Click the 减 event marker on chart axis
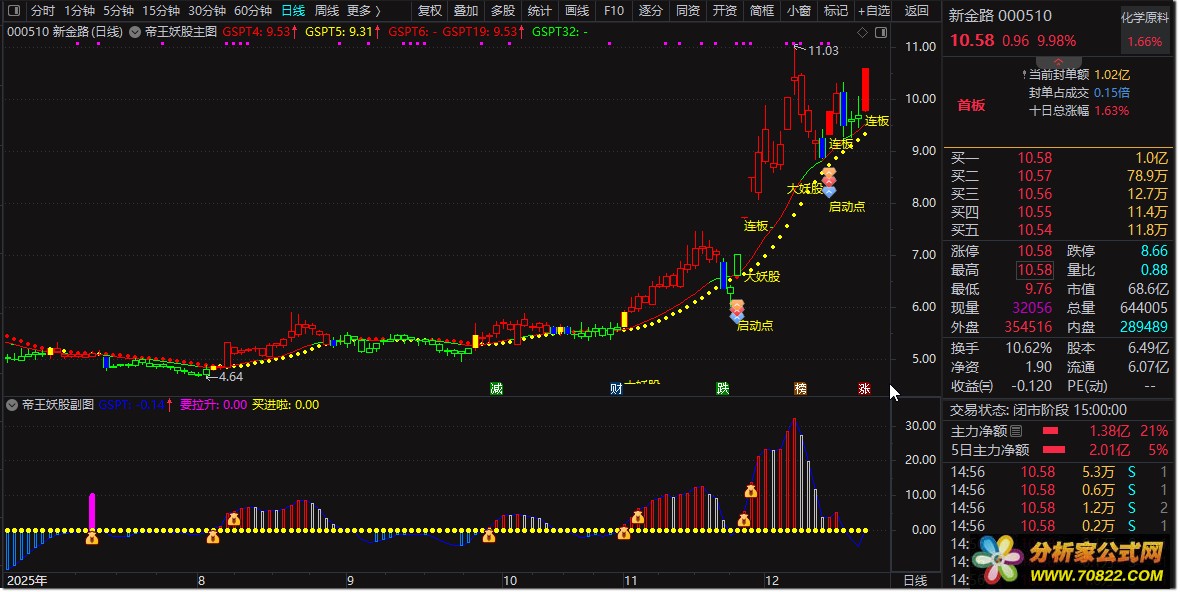This screenshot has width=1180, height=592. (496, 388)
